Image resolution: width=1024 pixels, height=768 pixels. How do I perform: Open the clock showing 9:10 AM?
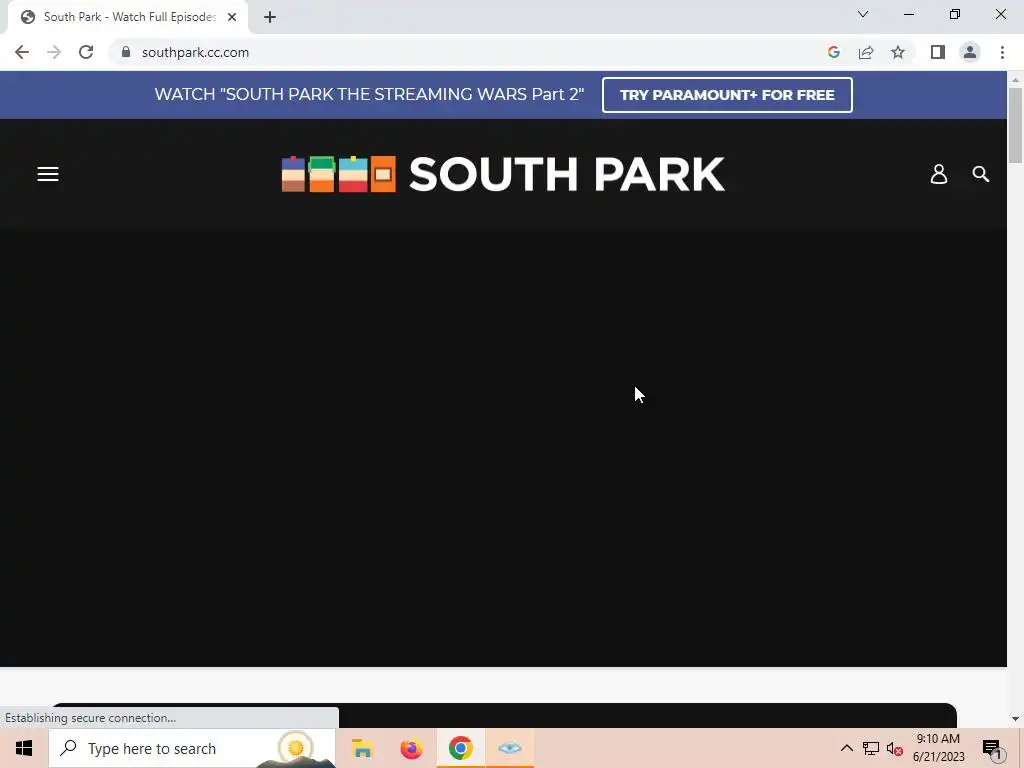(938, 748)
